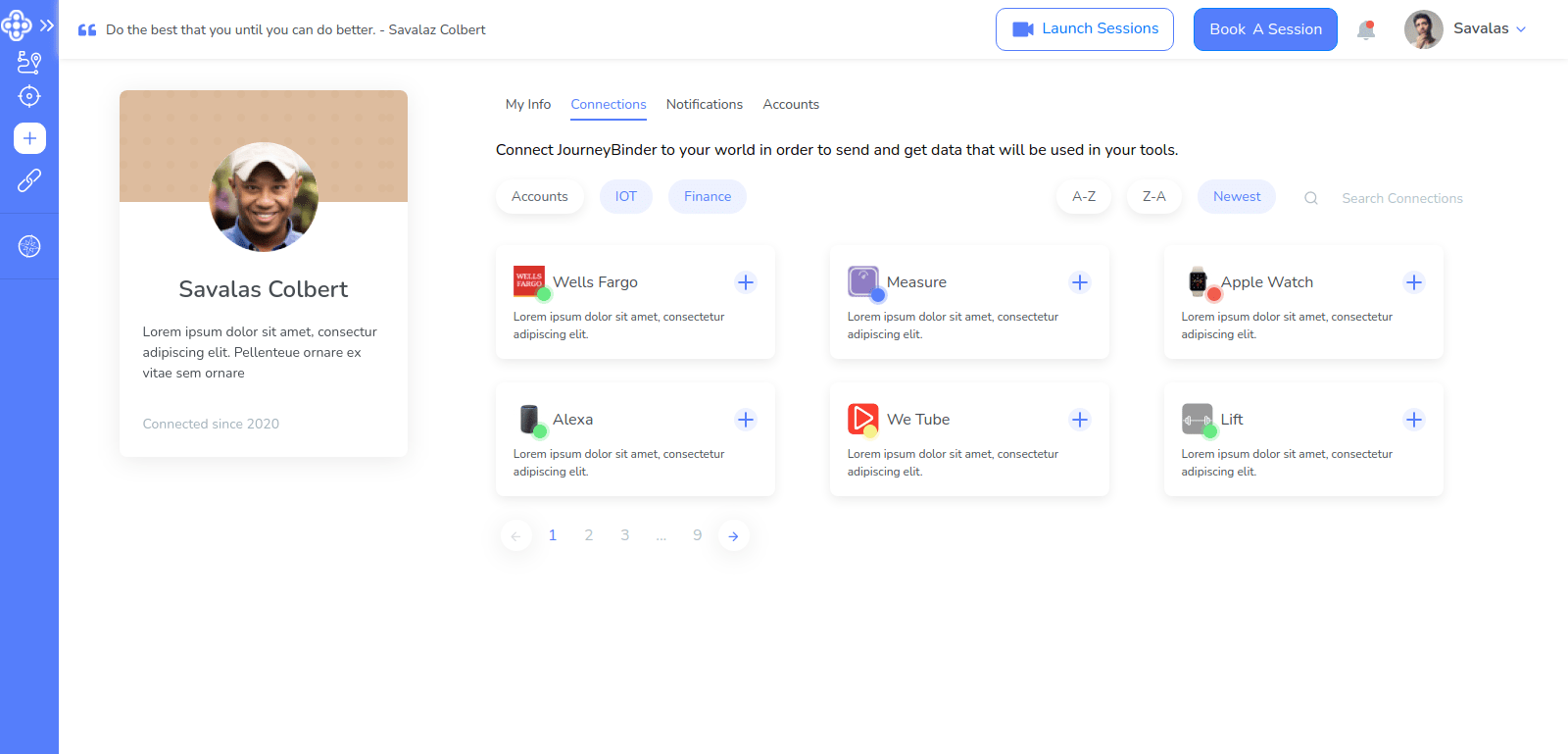Image resolution: width=1568 pixels, height=754 pixels.
Task: Expand the sidebar with double chevron
Action: point(47,25)
